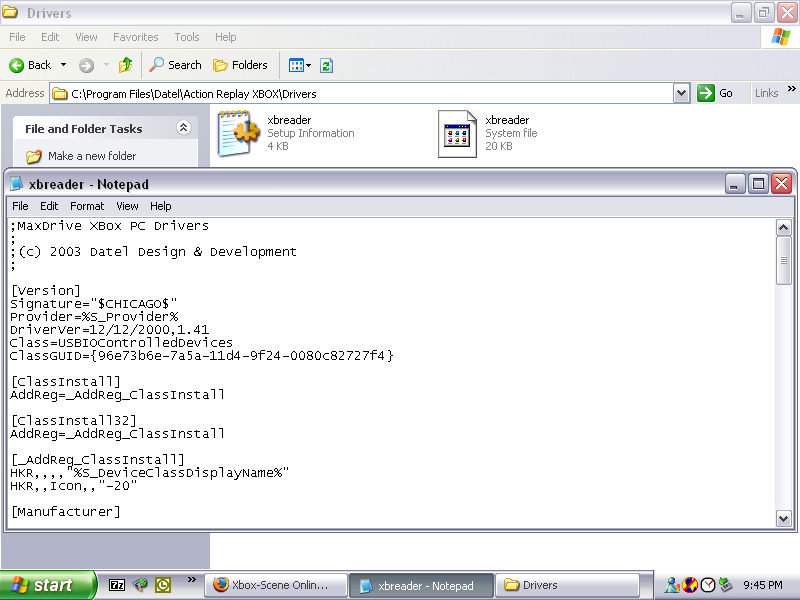Click the [ClassInstall32] section header
The image size is (800, 600).
click(x=73, y=421)
